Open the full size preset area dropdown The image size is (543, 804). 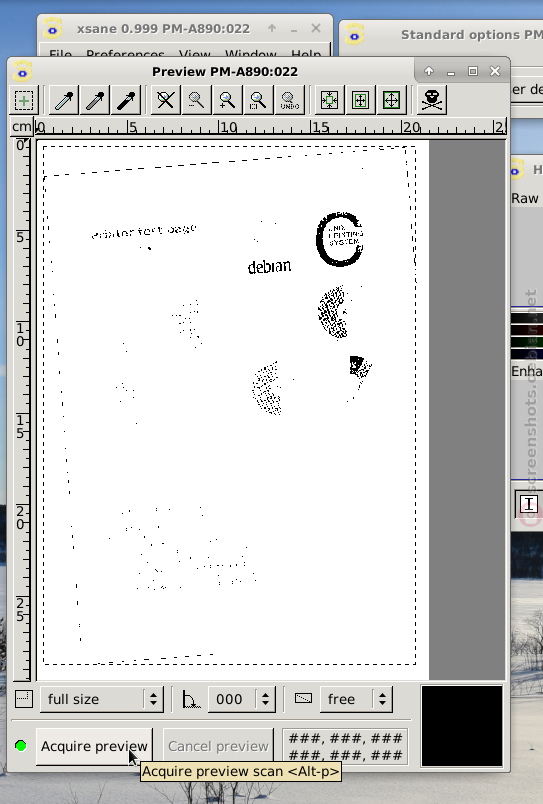tap(102, 699)
